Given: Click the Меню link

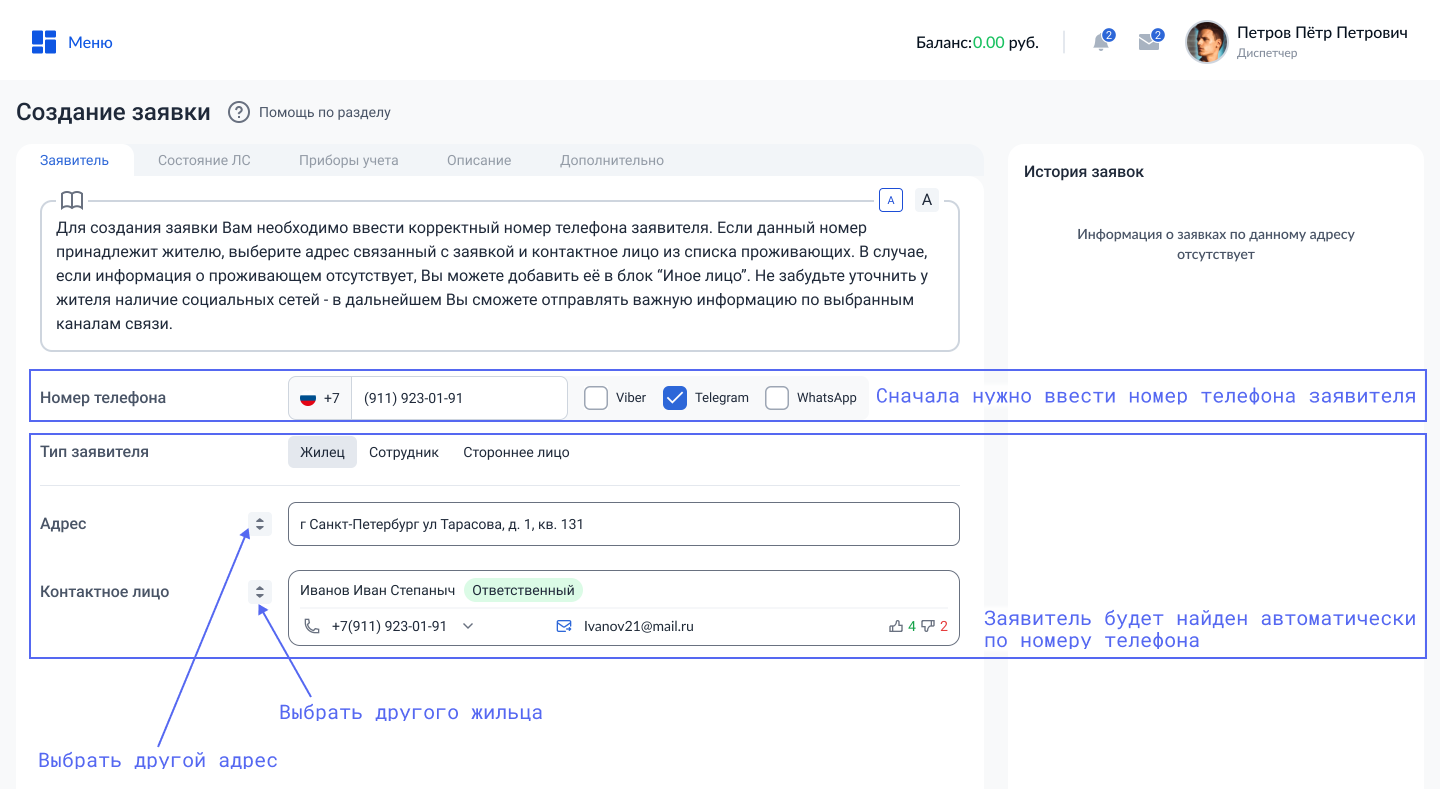Looking at the screenshot, I should 90,42.
